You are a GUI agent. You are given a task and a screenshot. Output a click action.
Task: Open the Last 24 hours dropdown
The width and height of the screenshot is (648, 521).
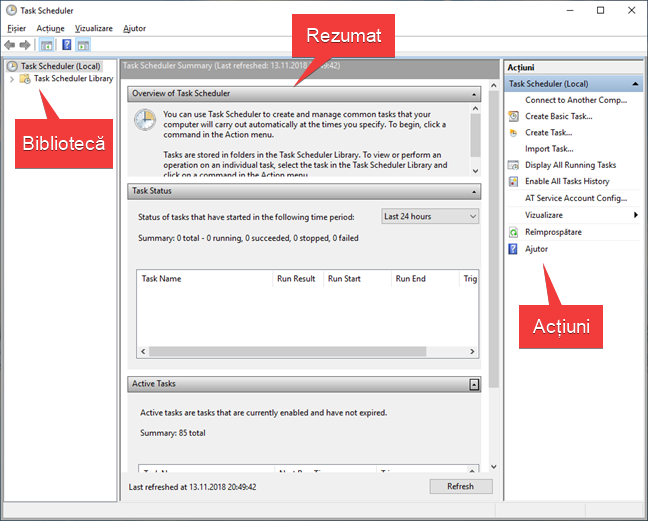[430, 216]
